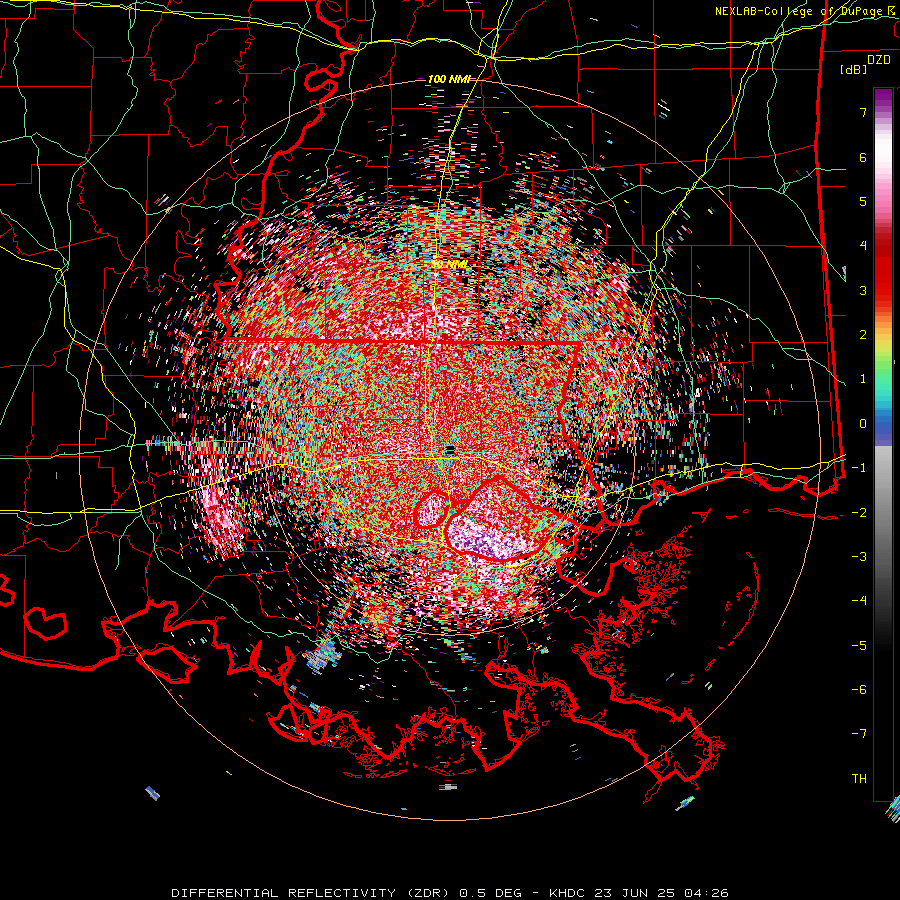Click the DZD legend title
The height and width of the screenshot is (900, 900).
879,60
